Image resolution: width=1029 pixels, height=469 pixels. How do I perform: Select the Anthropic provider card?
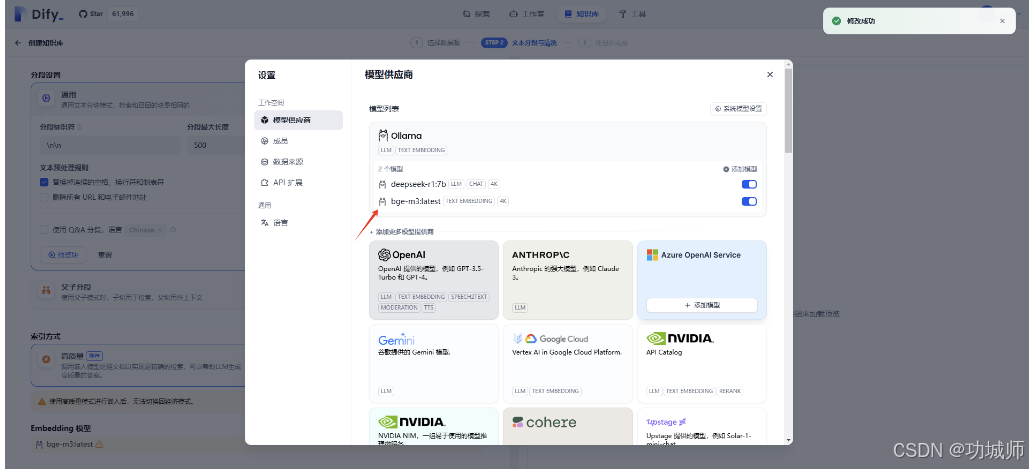click(568, 279)
